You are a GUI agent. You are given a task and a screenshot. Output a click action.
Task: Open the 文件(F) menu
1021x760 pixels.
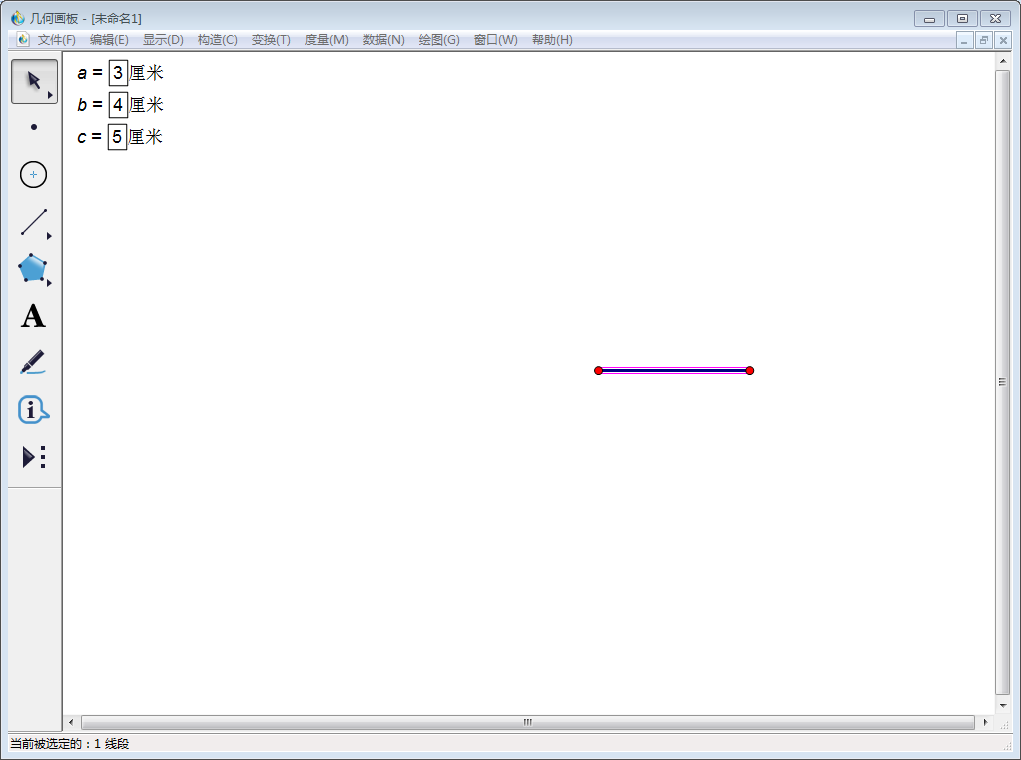[57, 40]
